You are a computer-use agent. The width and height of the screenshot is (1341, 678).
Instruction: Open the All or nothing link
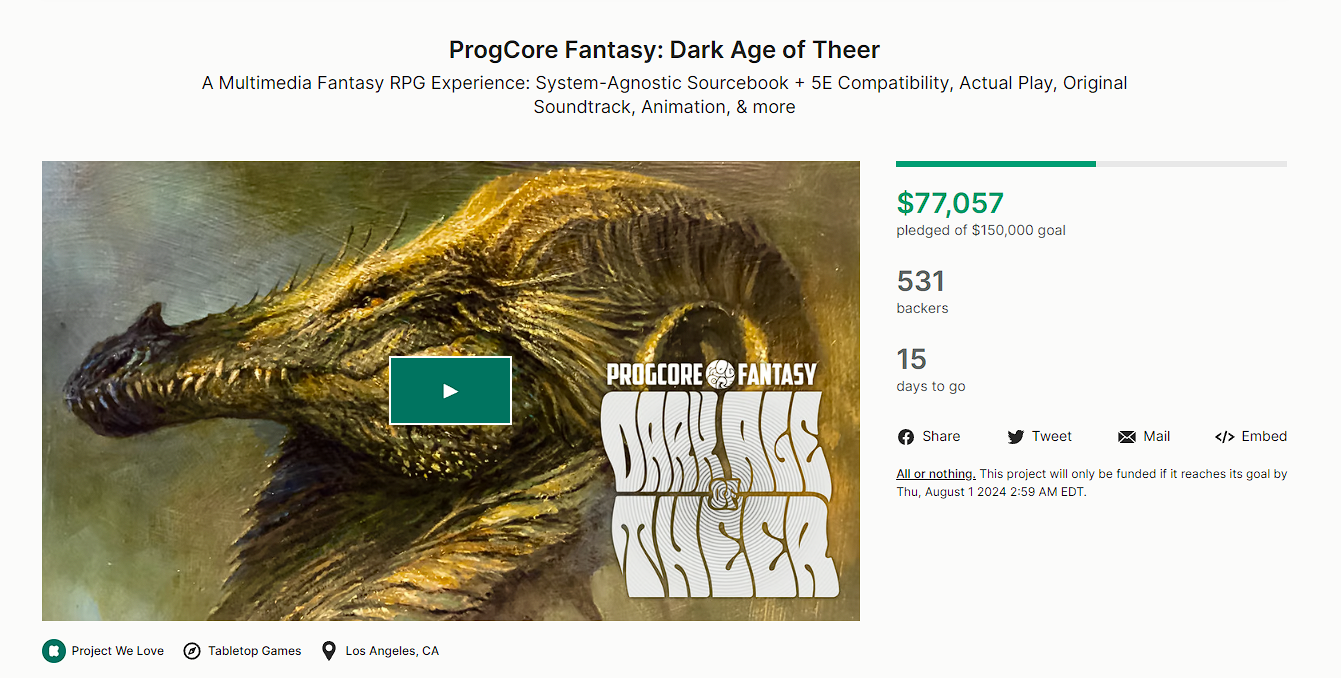click(x=936, y=474)
